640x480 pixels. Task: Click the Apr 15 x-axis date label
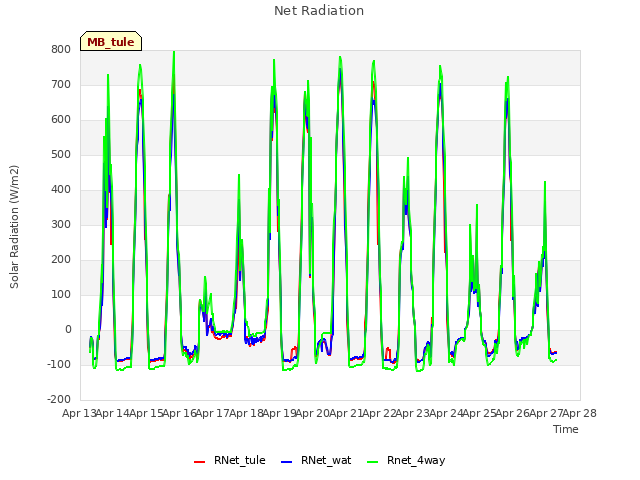pos(146,413)
